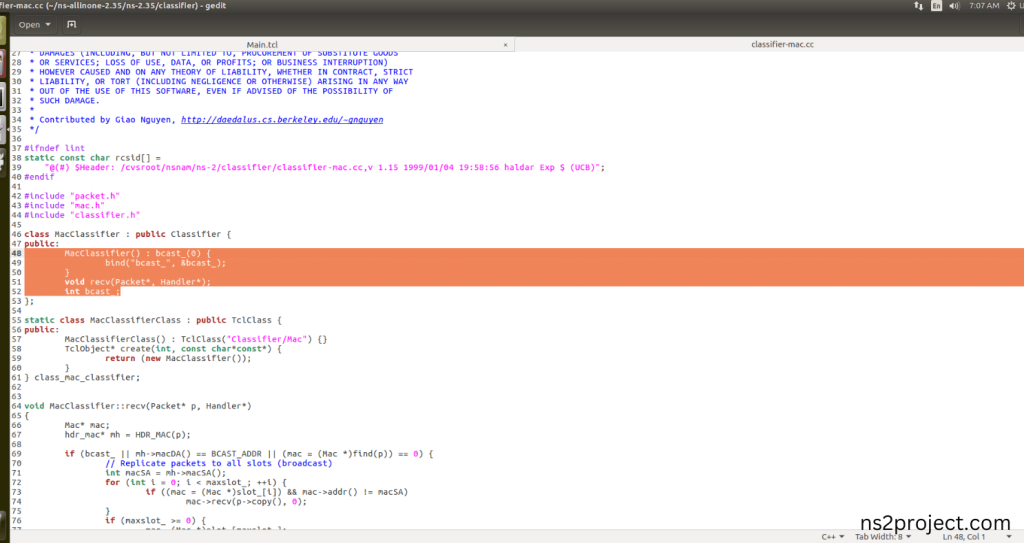1024x543 pixels.
Task: Click the highlighted 'int bcast_;' line
Action: coord(92,291)
